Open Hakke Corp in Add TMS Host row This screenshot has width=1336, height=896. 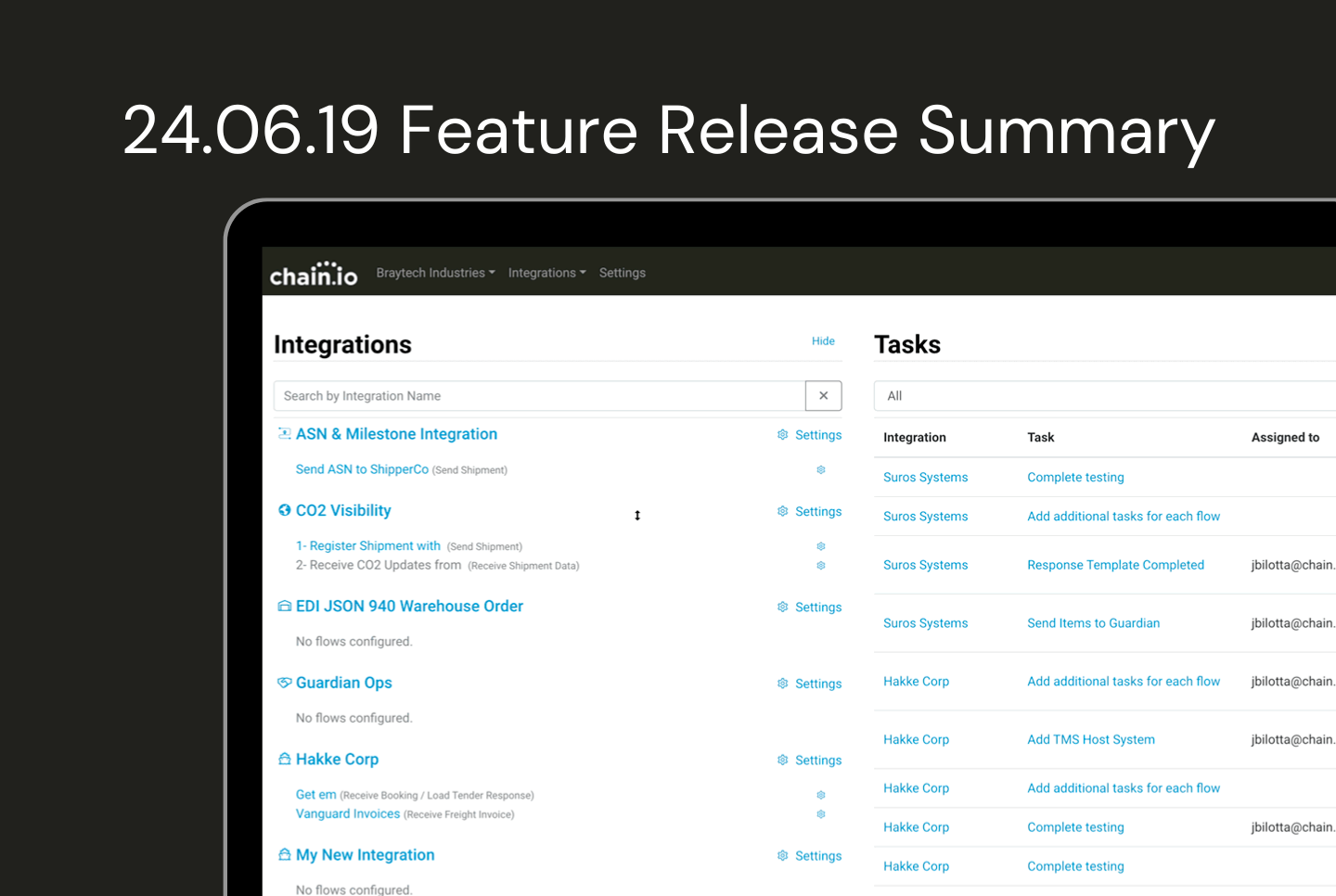coord(916,740)
